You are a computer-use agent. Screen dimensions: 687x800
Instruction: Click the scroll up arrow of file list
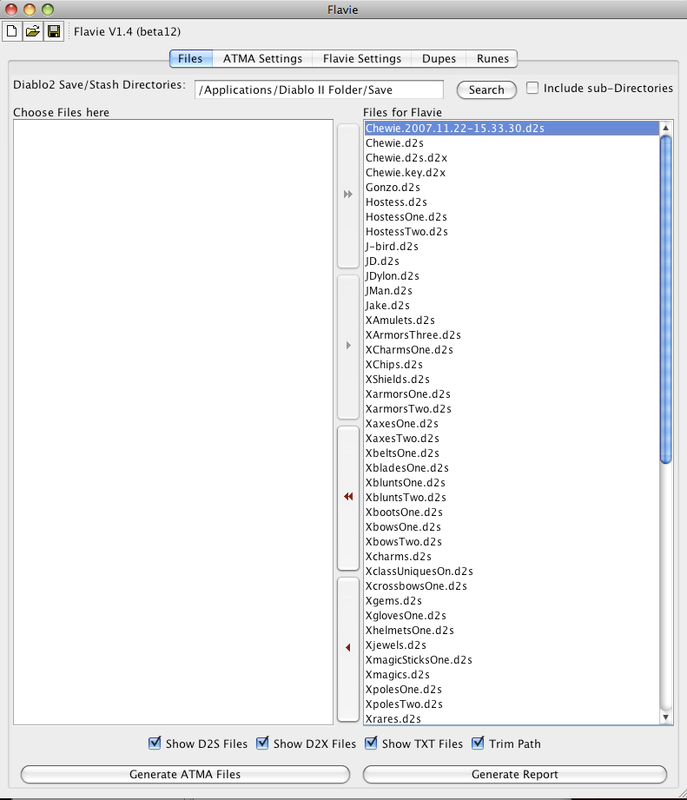pos(666,128)
